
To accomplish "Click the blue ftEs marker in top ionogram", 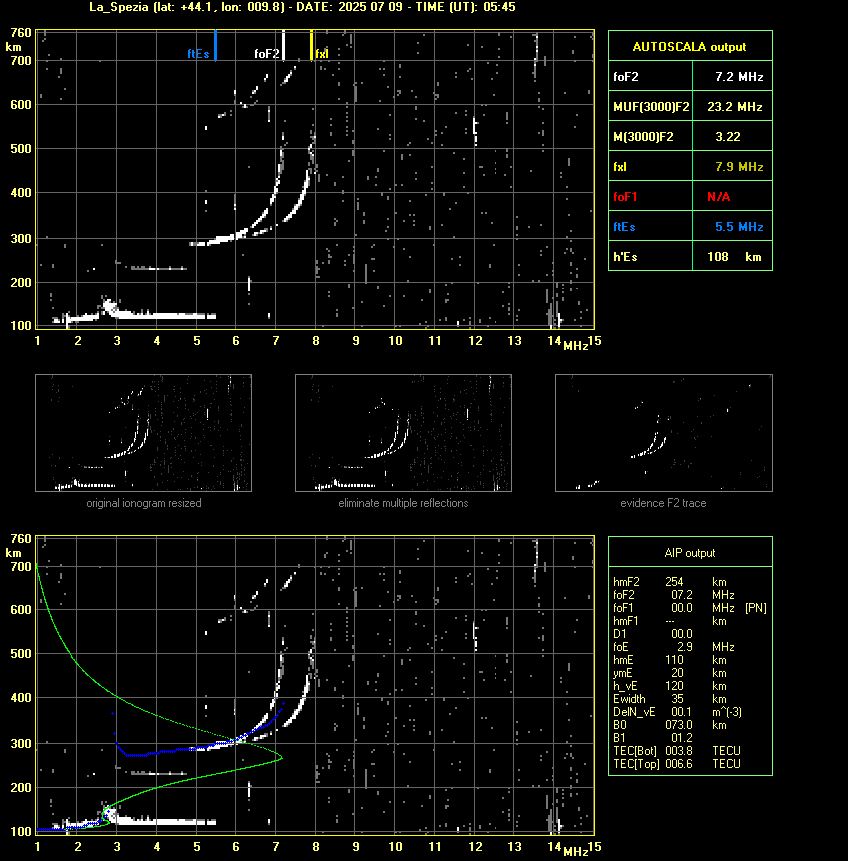I will point(215,45).
